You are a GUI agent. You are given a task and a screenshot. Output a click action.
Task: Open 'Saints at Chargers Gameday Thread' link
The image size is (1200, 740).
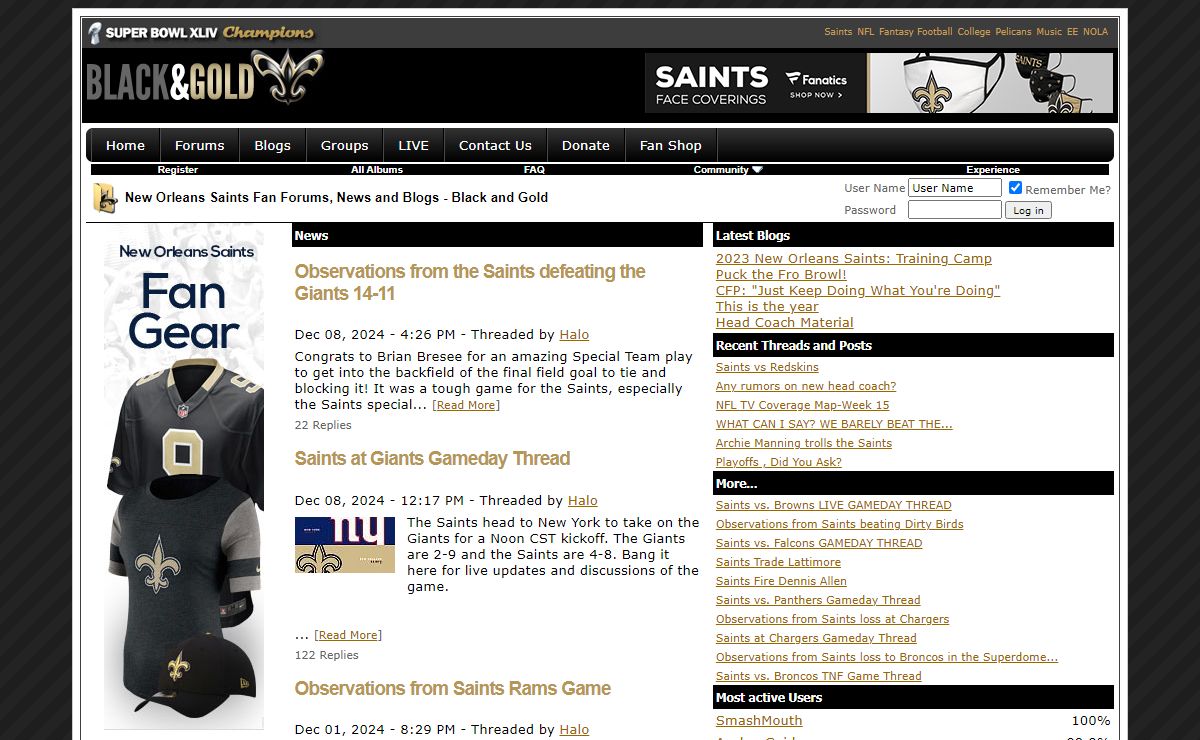(x=816, y=638)
